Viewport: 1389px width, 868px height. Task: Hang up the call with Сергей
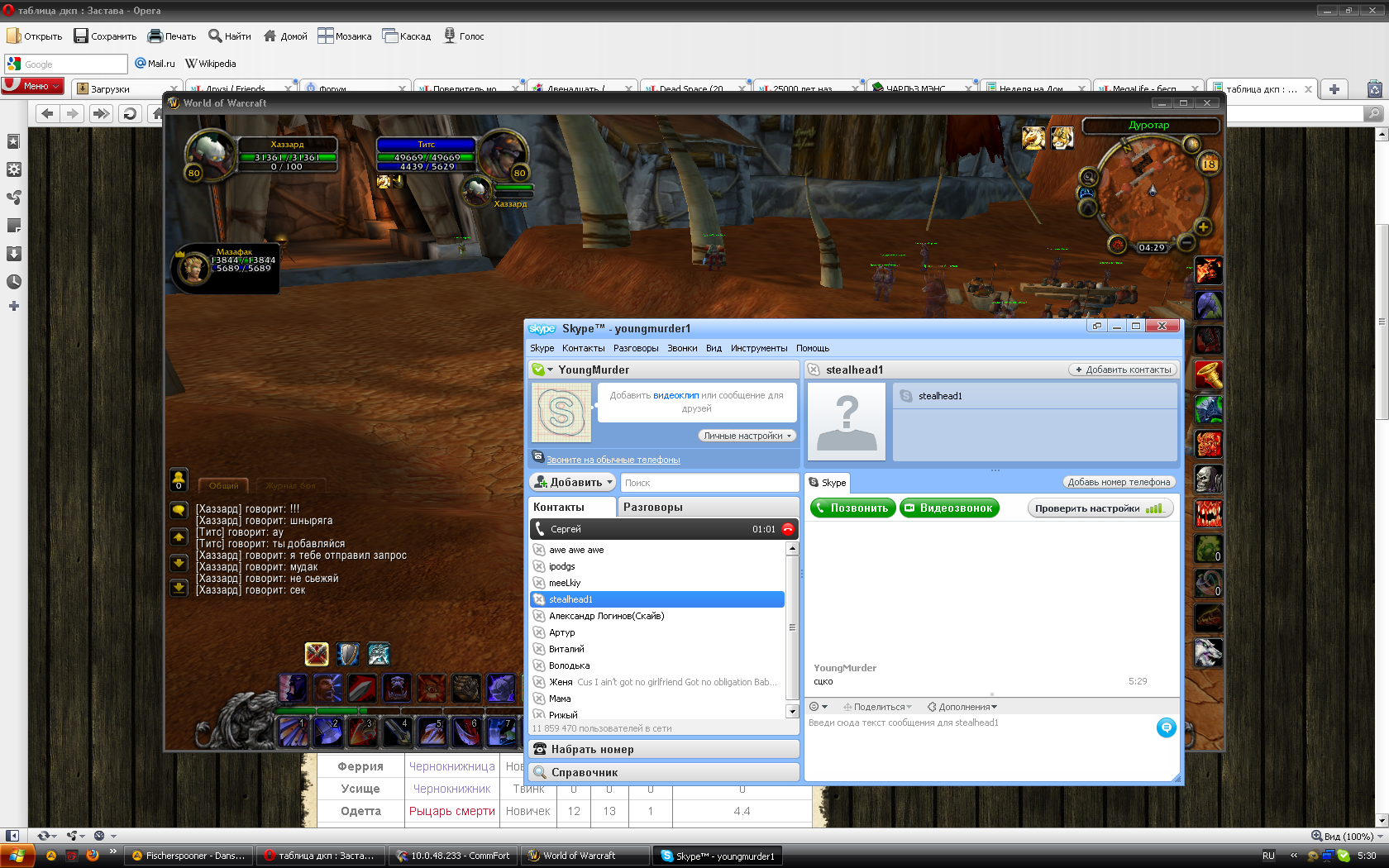coord(788,529)
